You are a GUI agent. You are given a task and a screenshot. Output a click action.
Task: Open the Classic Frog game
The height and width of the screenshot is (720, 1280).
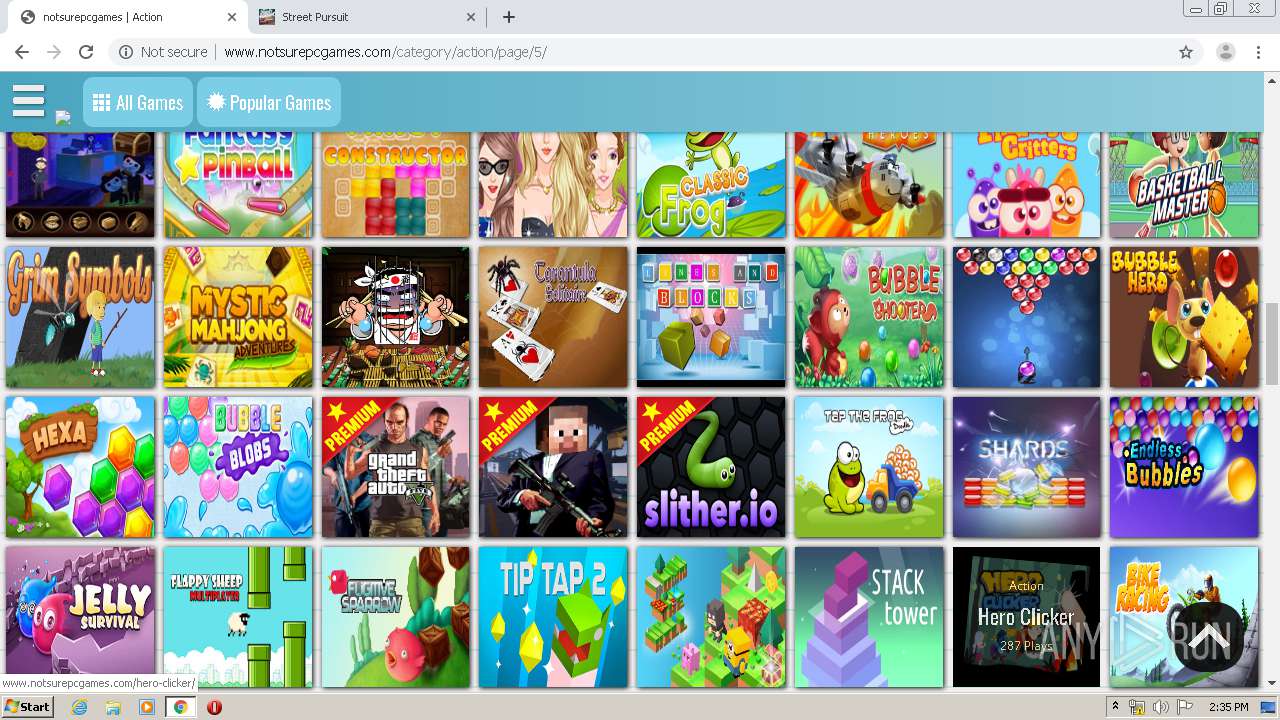point(711,184)
